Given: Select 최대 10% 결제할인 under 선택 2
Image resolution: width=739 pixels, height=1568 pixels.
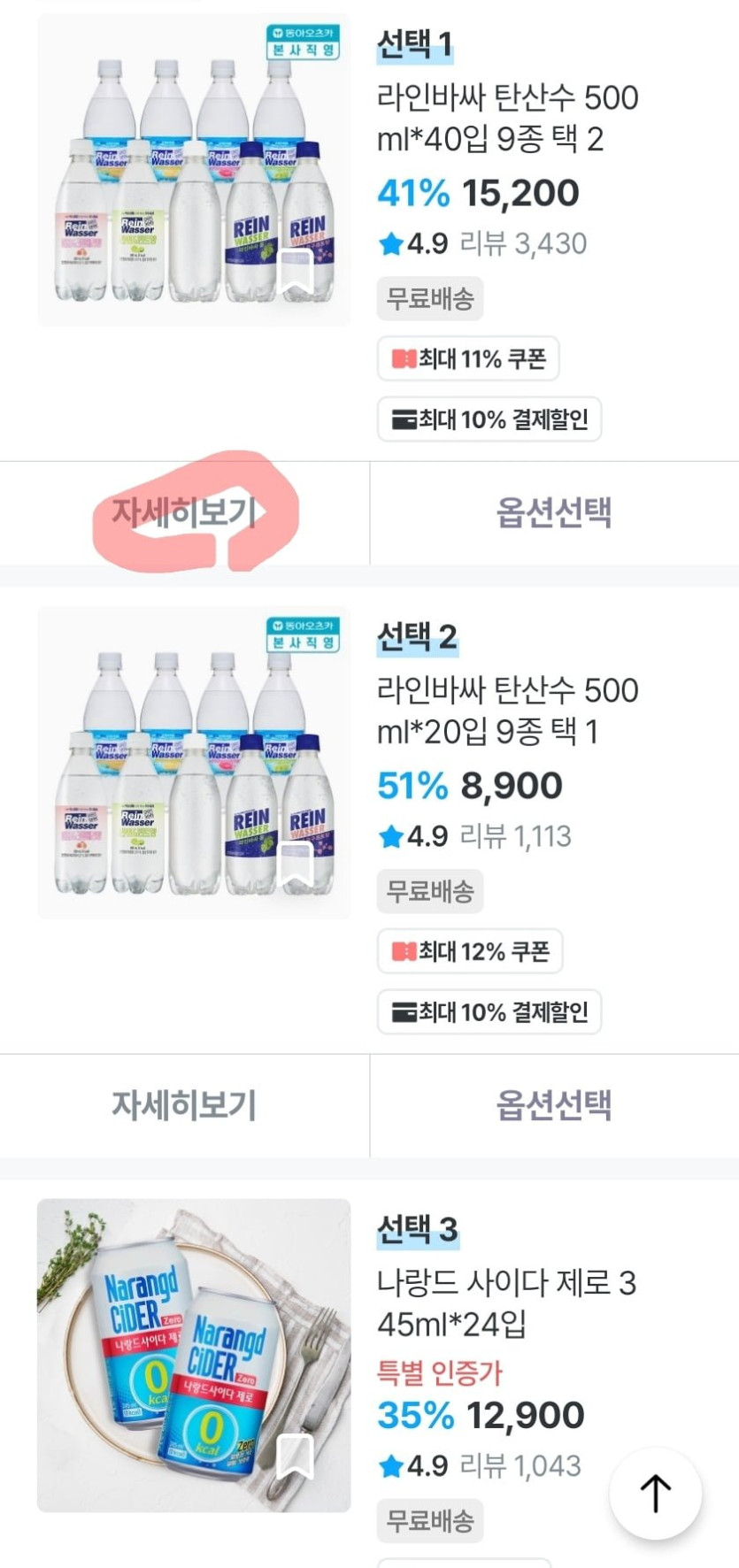Looking at the screenshot, I should click(489, 1011).
